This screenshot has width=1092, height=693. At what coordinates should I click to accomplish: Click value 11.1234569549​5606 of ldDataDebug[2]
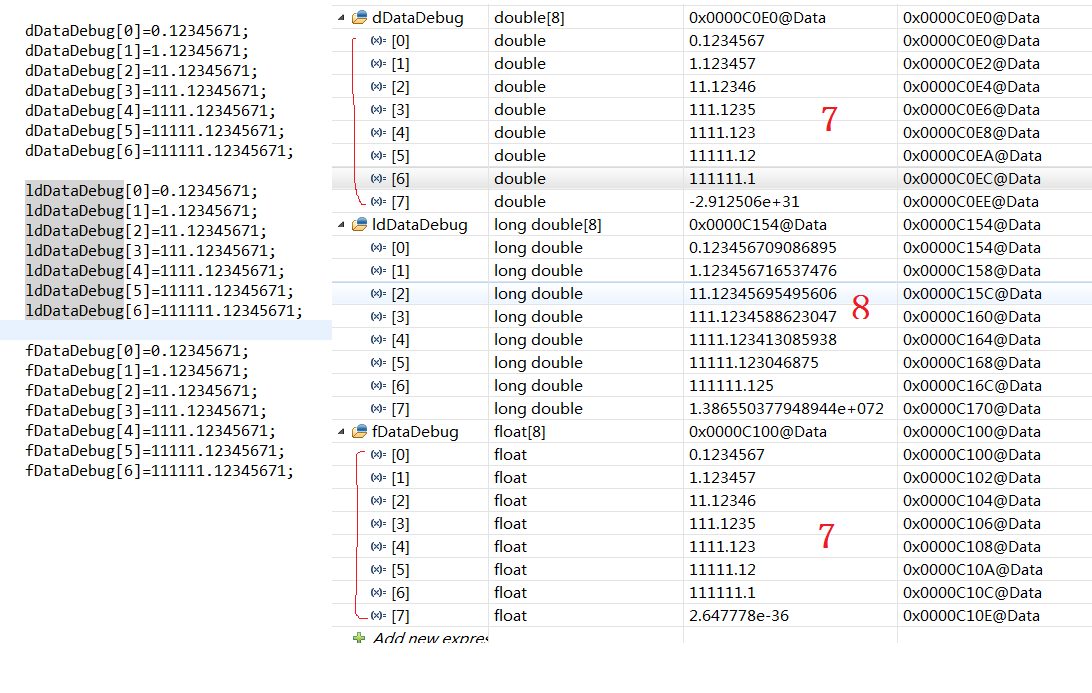click(763, 293)
